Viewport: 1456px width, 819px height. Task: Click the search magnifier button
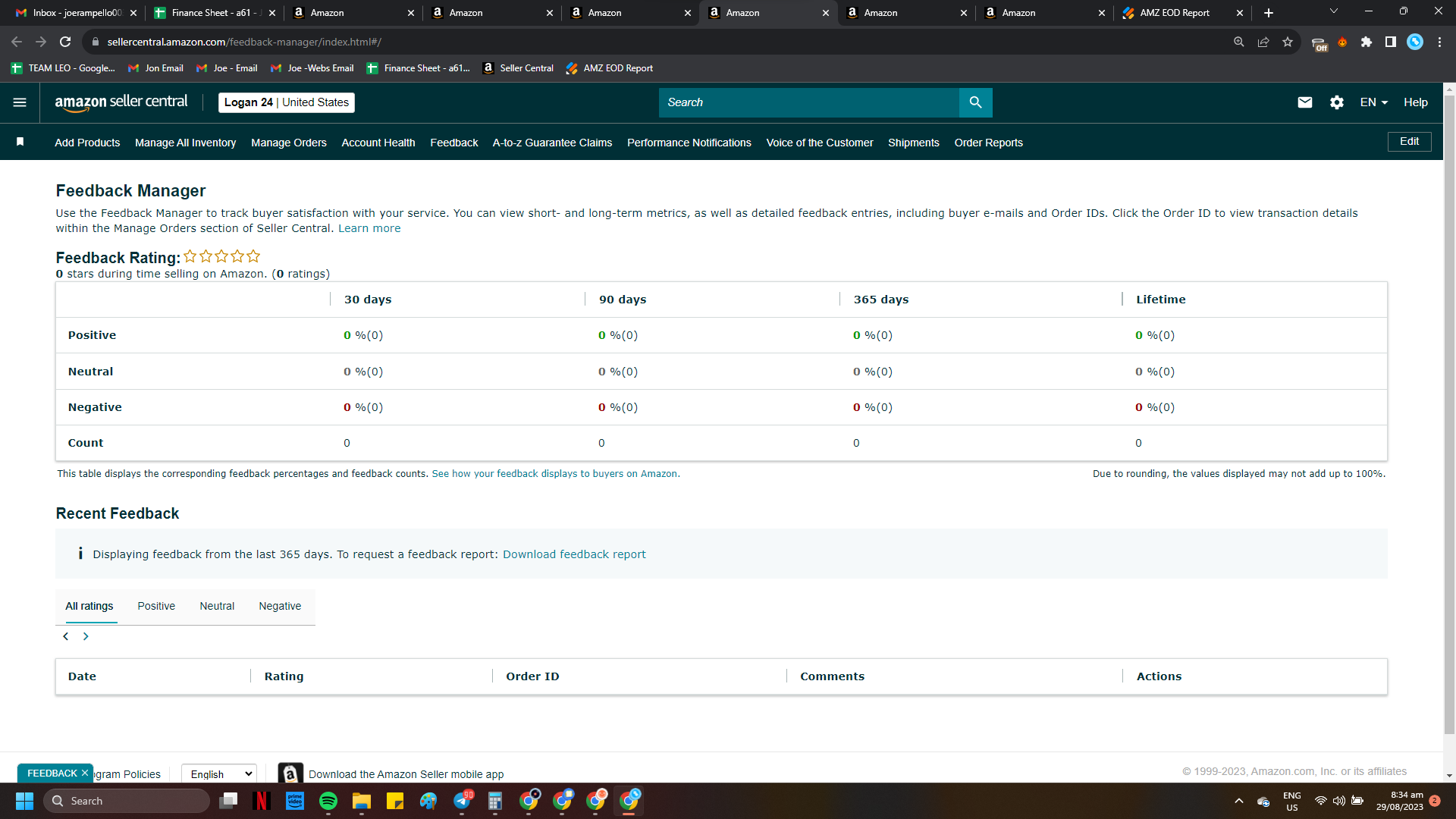pos(976,102)
